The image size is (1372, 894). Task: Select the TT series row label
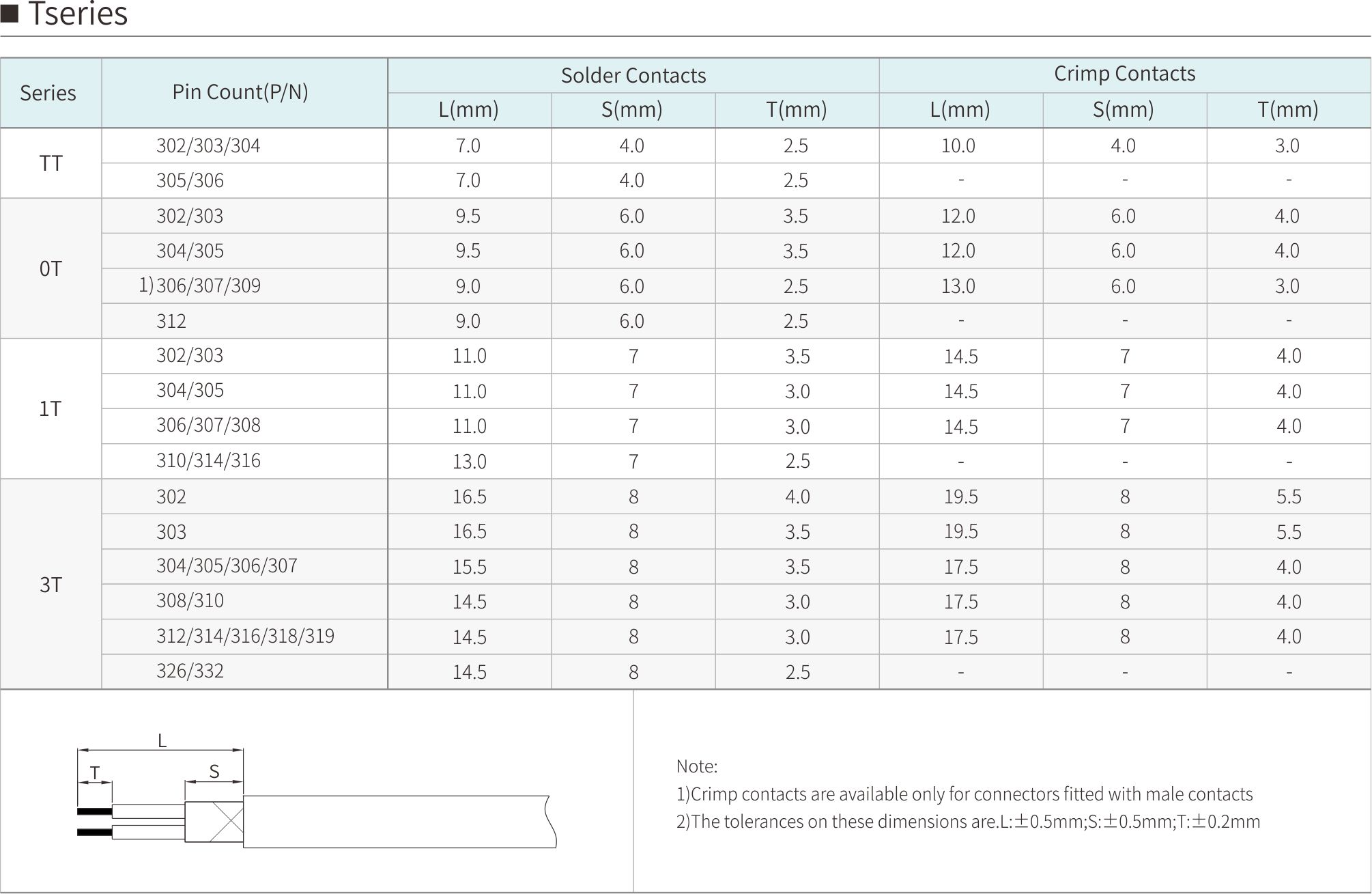tap(51, 163)
